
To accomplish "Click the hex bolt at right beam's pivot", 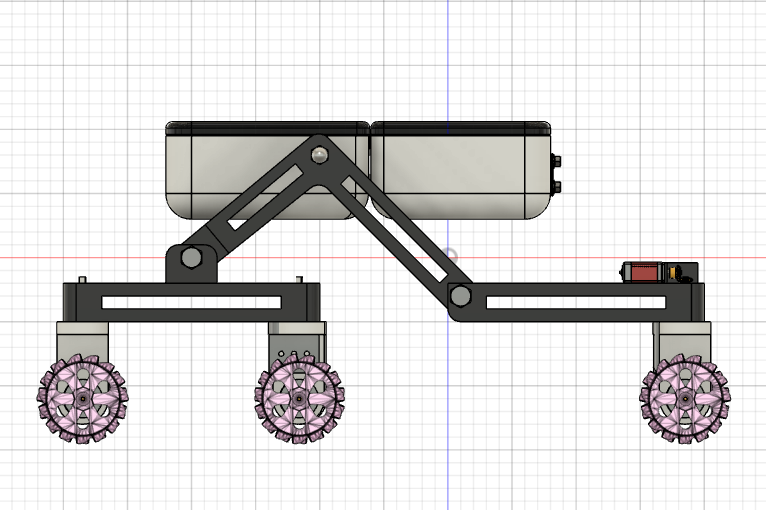I will tap(460, 296).
